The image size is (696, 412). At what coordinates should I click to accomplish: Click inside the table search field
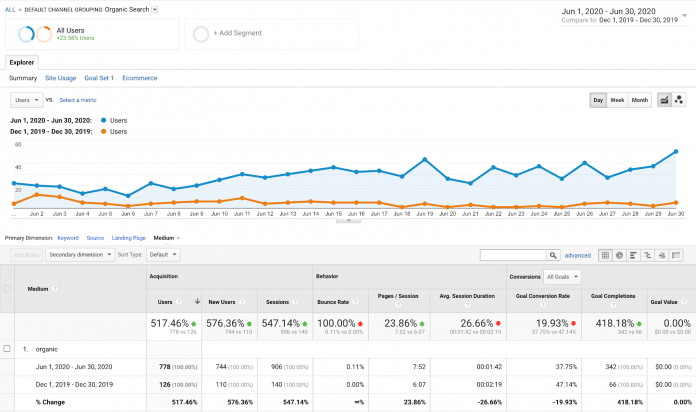[512, 255]
